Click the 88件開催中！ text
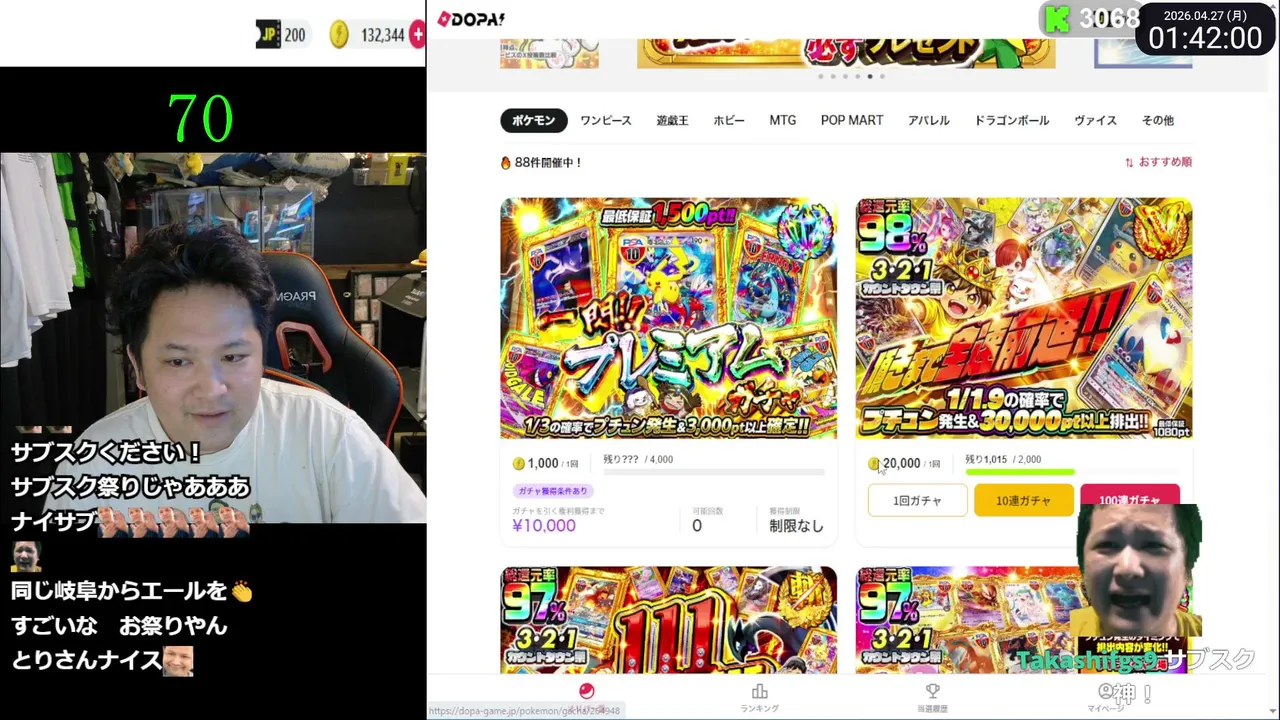 [x=548, y=162]
